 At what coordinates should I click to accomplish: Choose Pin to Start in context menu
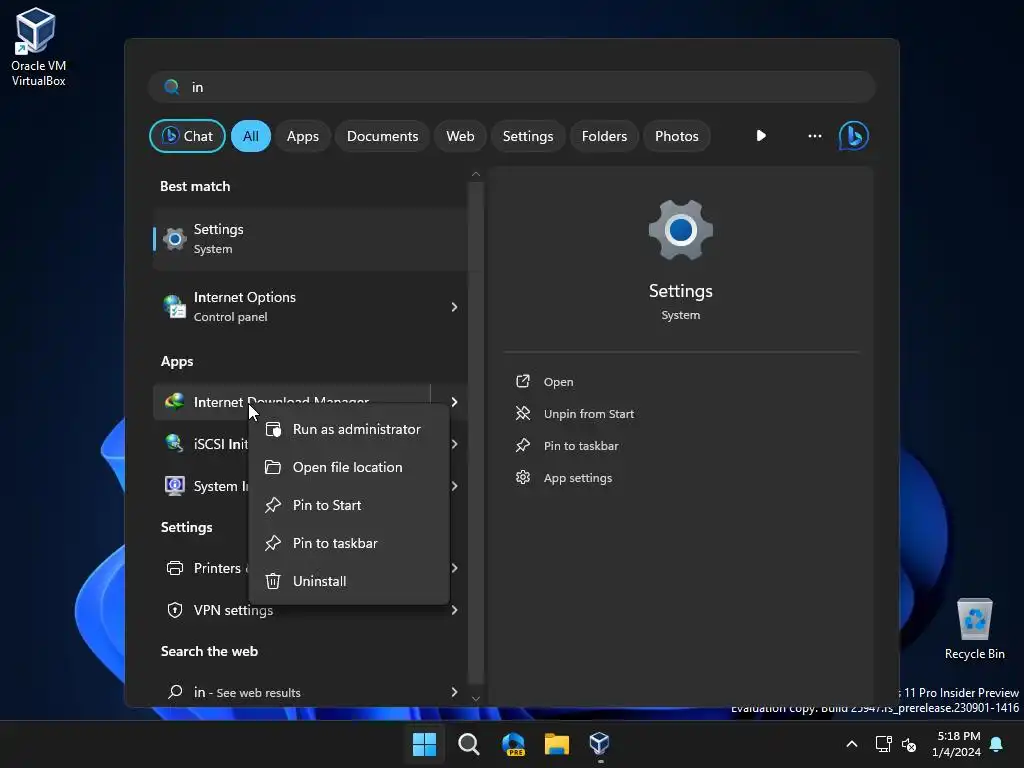[x=349, y=505]
